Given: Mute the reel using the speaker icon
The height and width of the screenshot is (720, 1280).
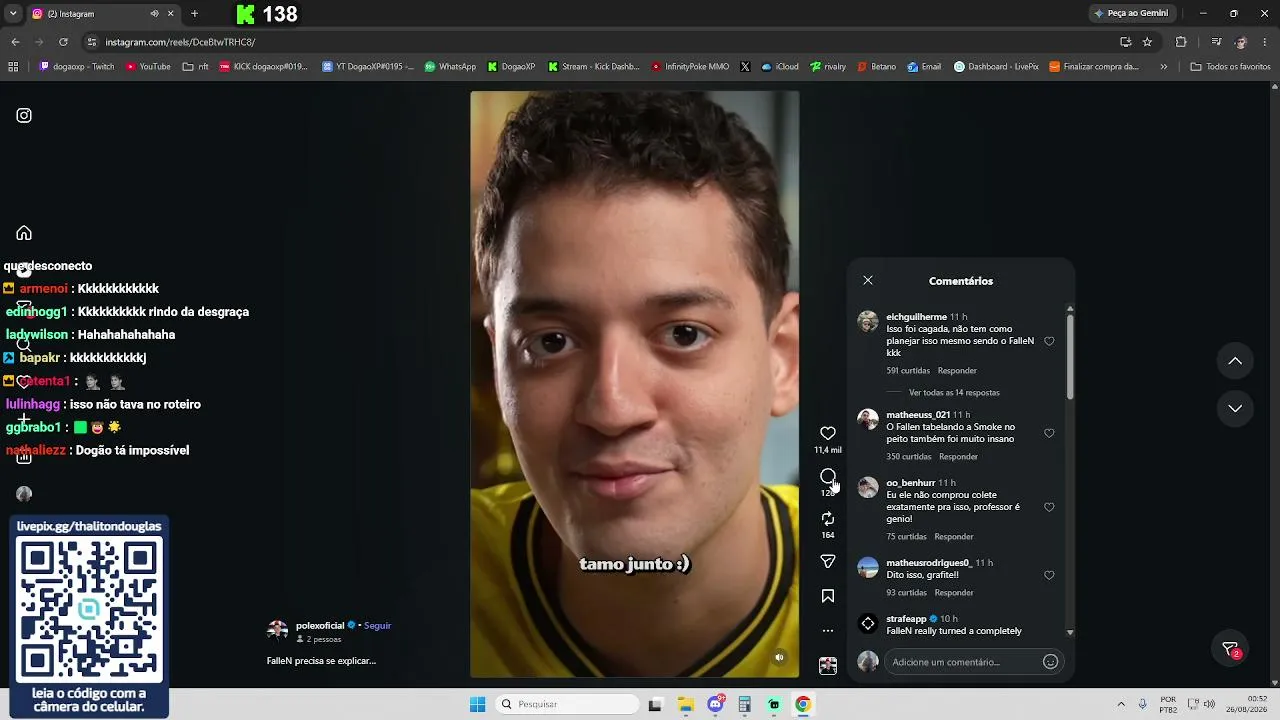Looking at the screenshot, I should tap(780, 657).
